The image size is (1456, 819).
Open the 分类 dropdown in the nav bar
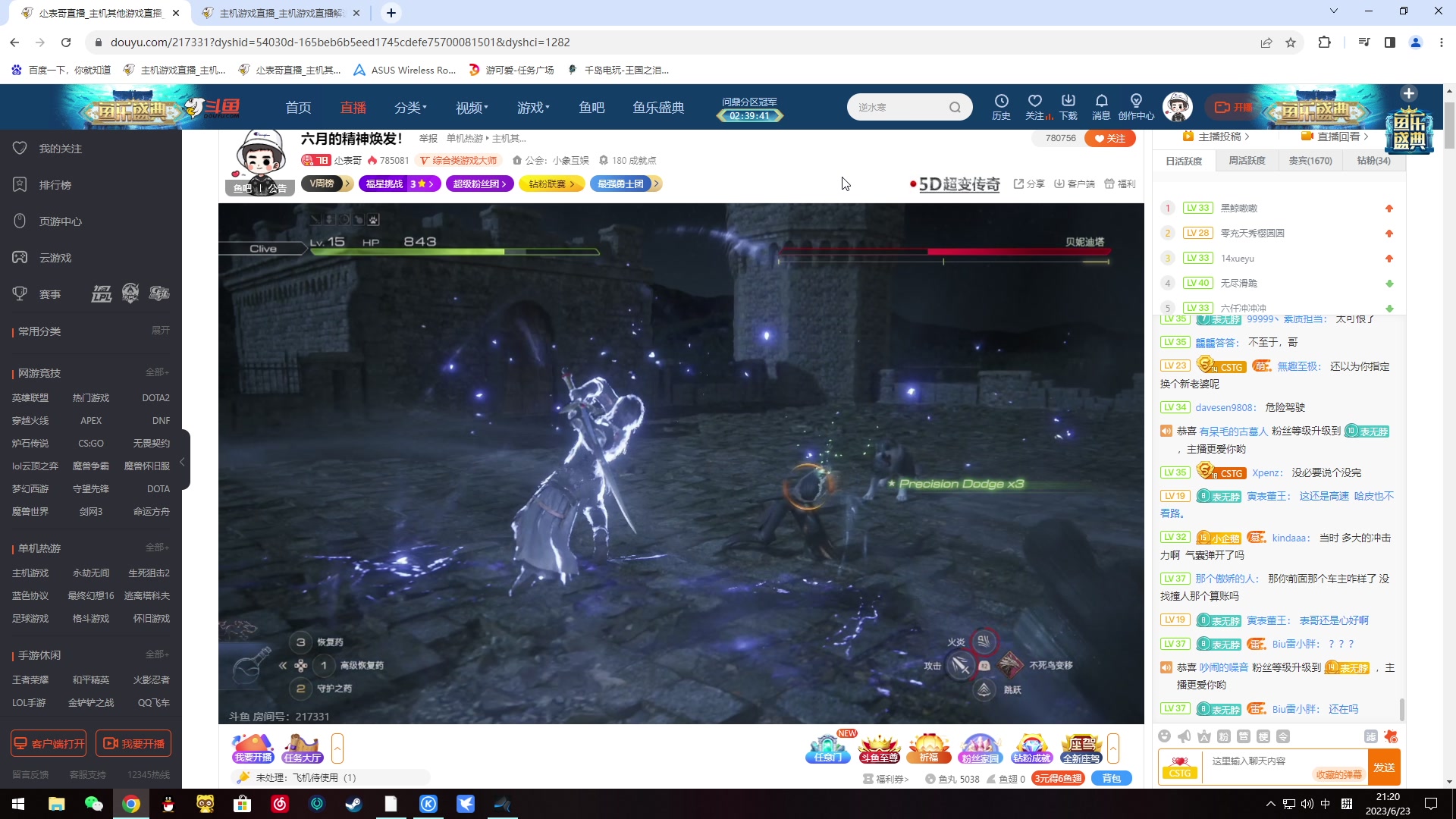410,107
